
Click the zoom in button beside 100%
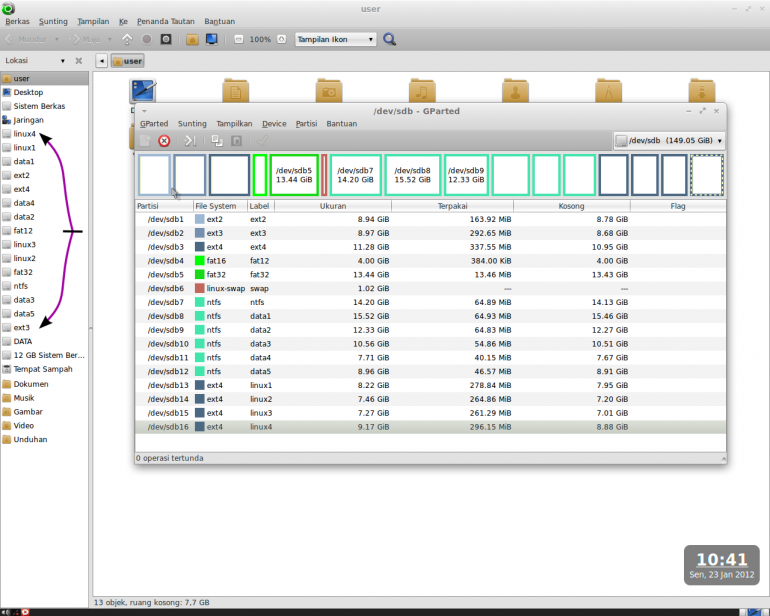tap(281, 39)
